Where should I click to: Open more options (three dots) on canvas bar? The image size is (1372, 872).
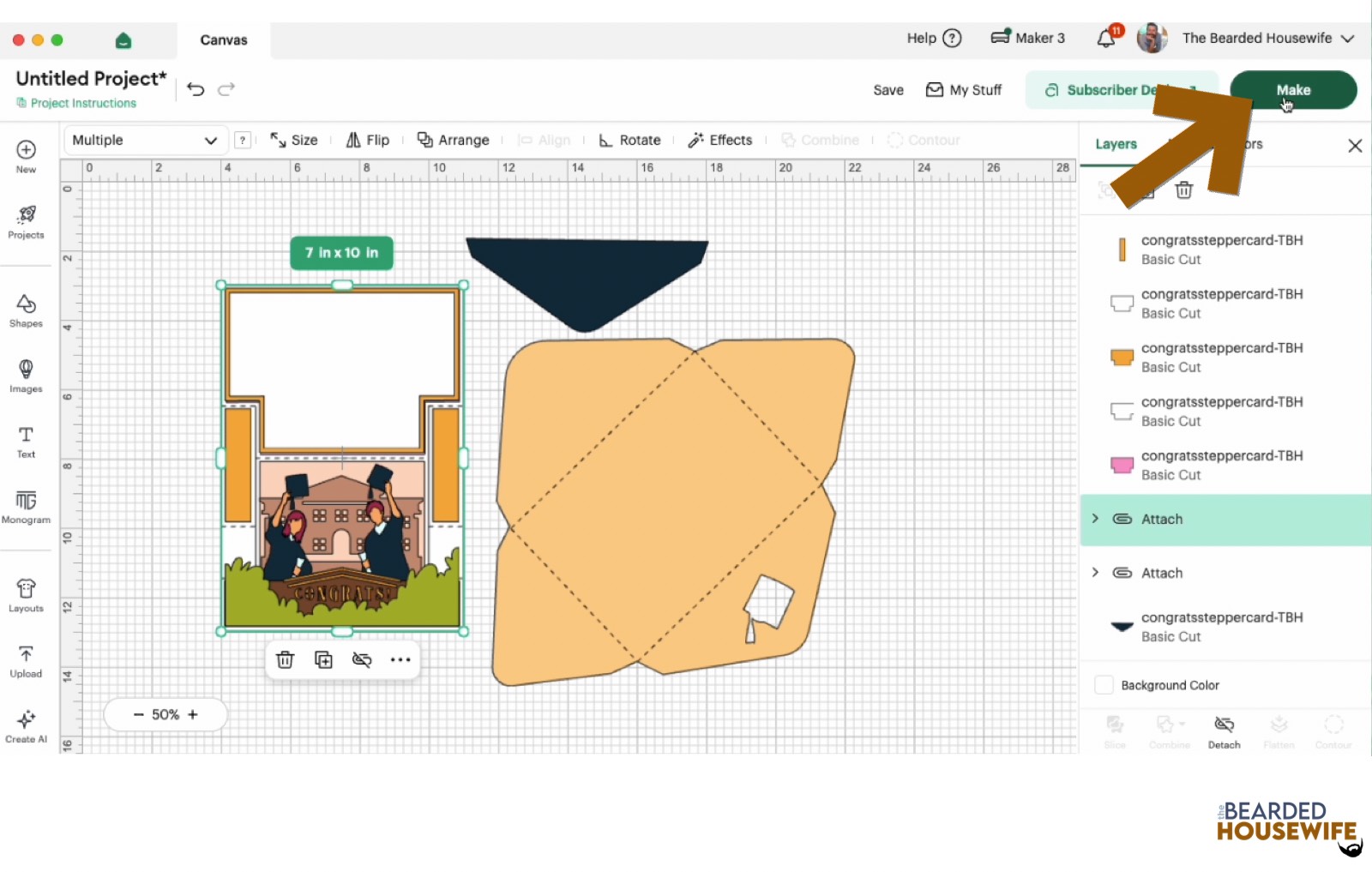click(400, 659)
